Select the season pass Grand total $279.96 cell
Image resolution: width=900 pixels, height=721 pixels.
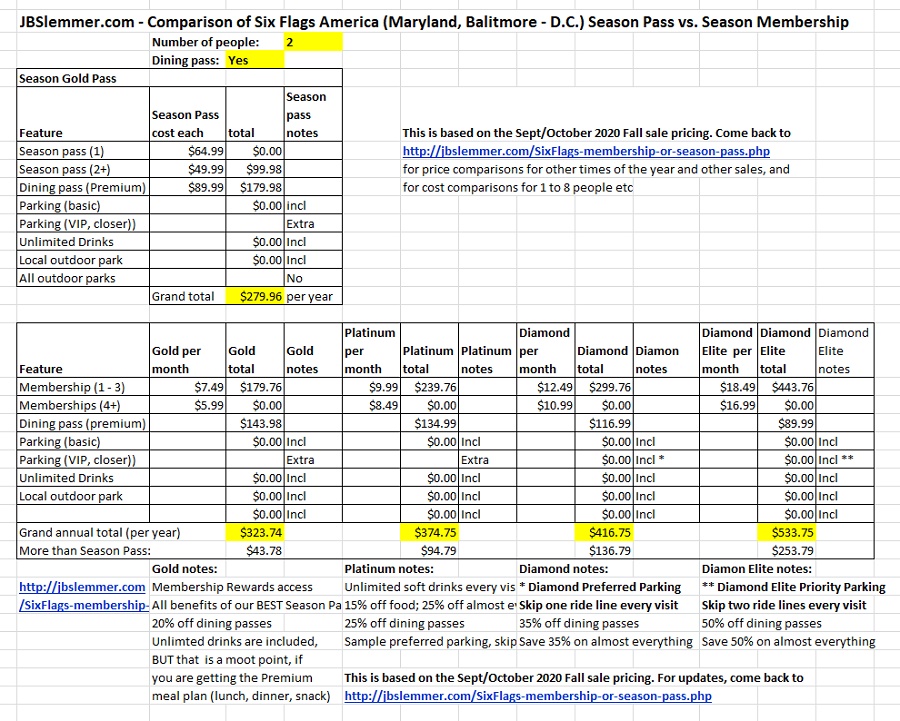255,296
